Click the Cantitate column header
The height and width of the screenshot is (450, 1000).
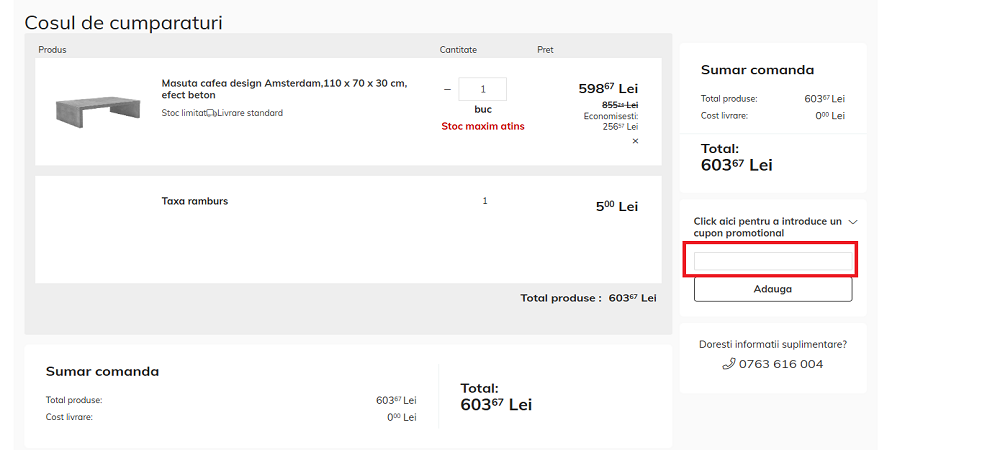(458, 50)
